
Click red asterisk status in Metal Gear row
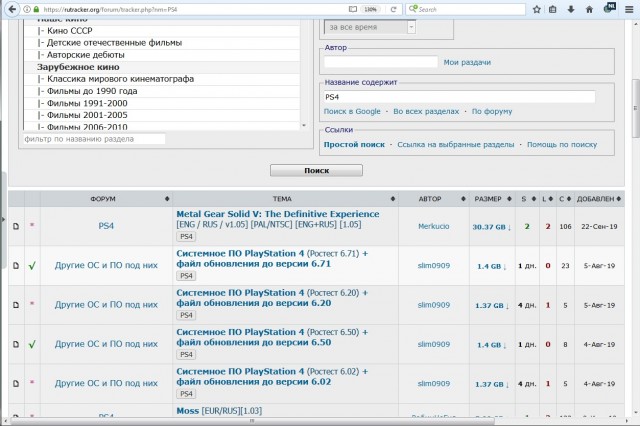click(x=32, y=225)
